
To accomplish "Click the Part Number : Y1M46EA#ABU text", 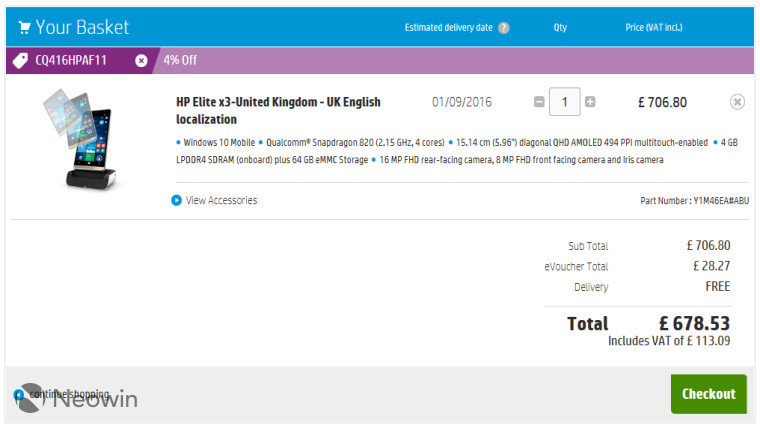I will pyautogui.click(x=695, y=201).
